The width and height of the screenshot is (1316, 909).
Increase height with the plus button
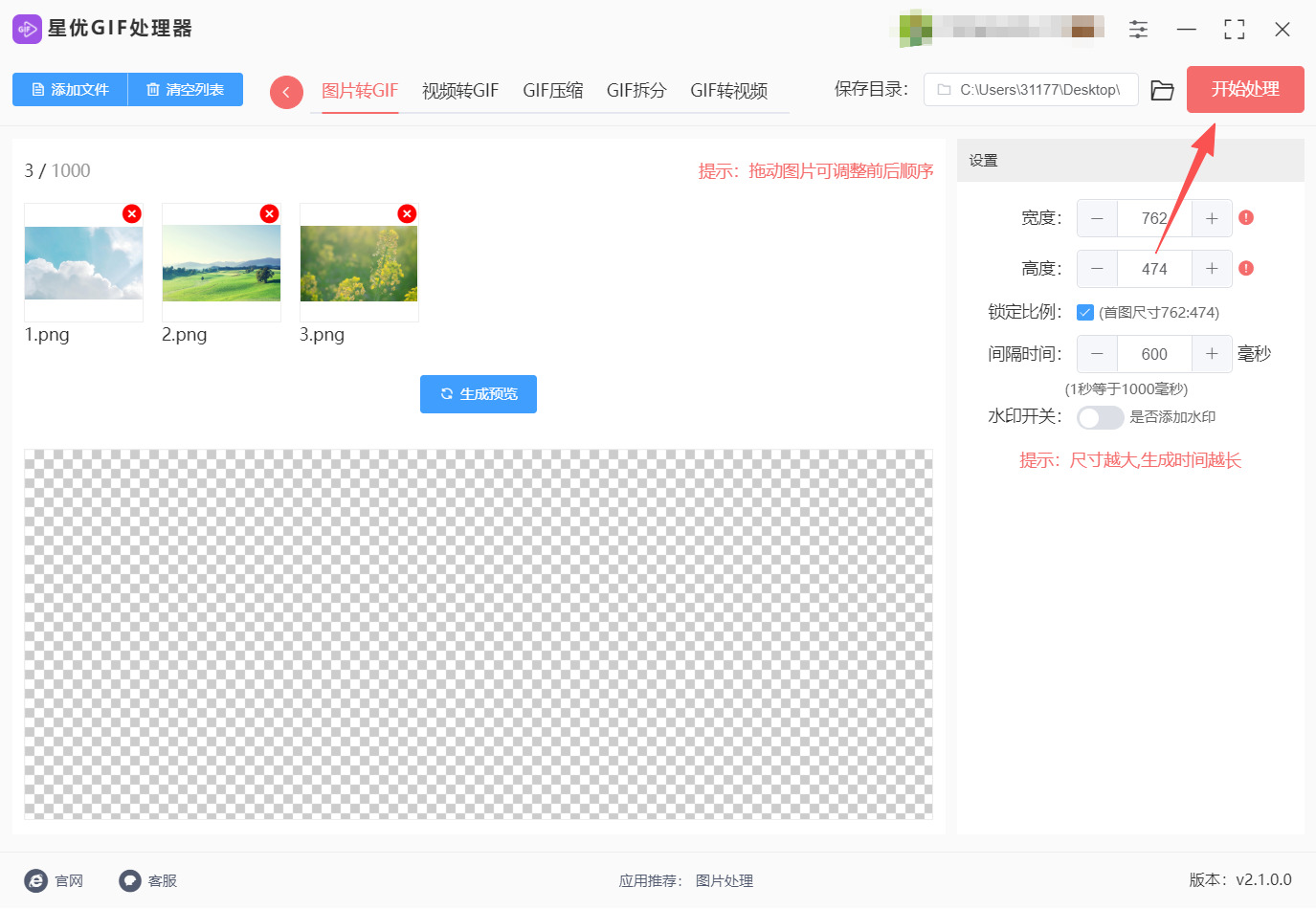[x=1212, y=269]
